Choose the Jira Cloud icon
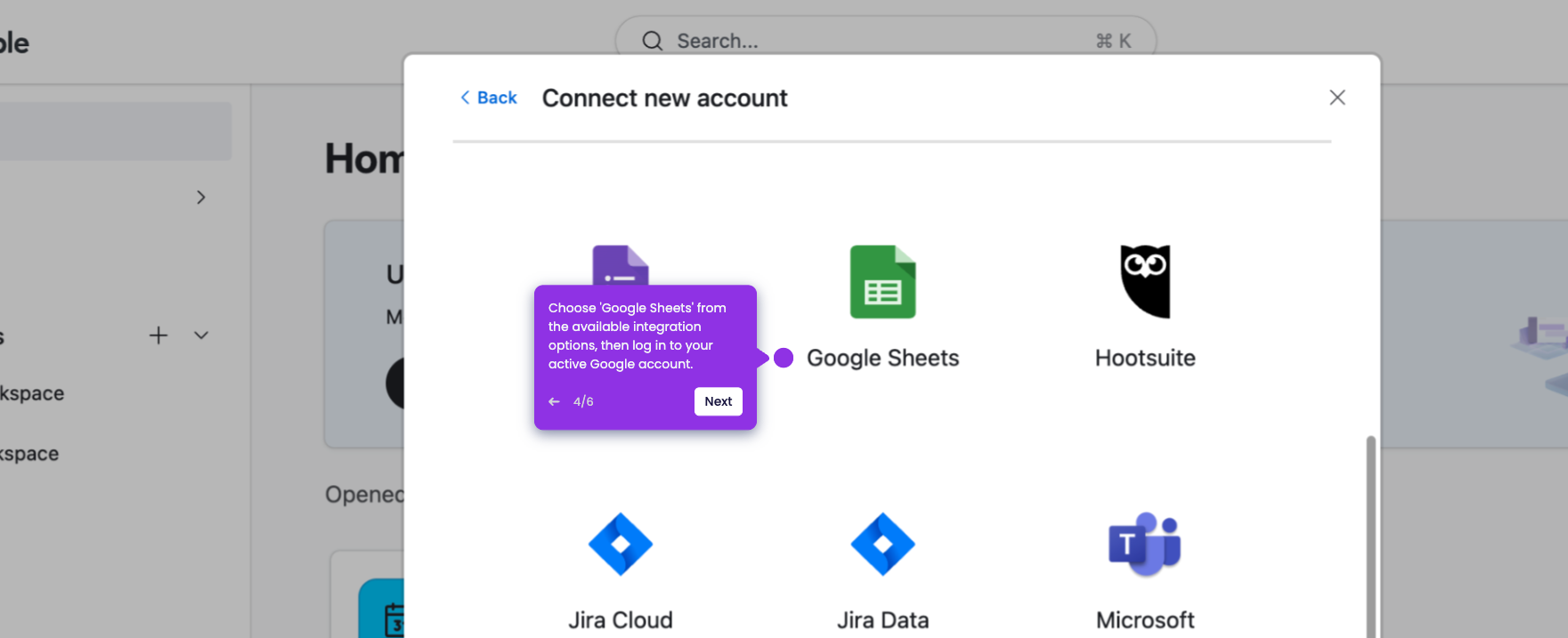1568x638 pixels. click(621, 544)
